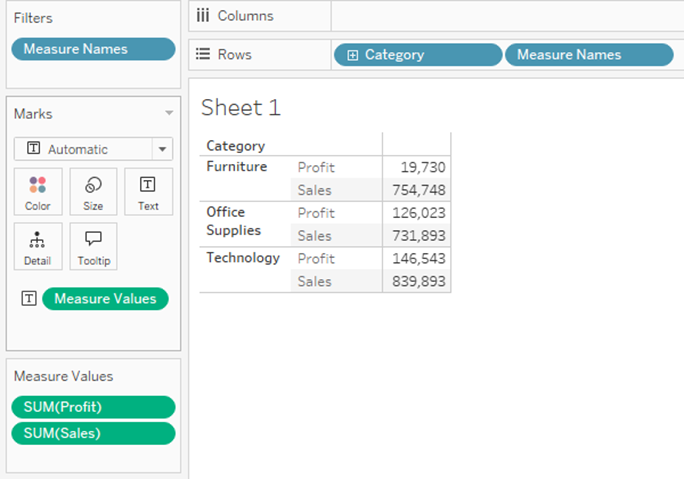Click Furniture Profit value 19,730
Viewport: 684px width, 479px height.
coord(423,168)
